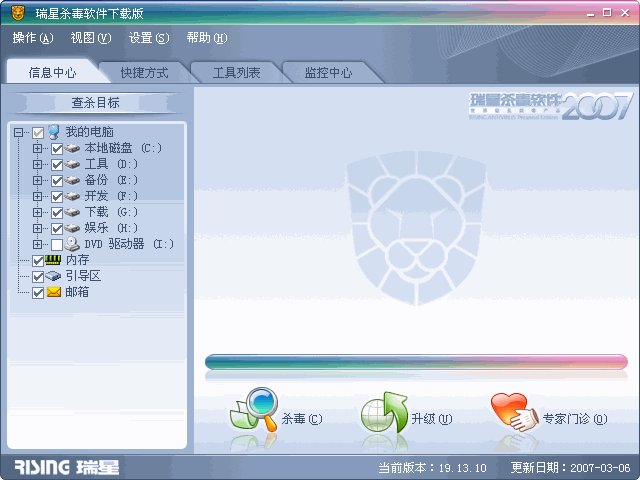Click the 专家门诊(O) button label
640x480 pixels.
pyautogui.click(x=575, y=418)
